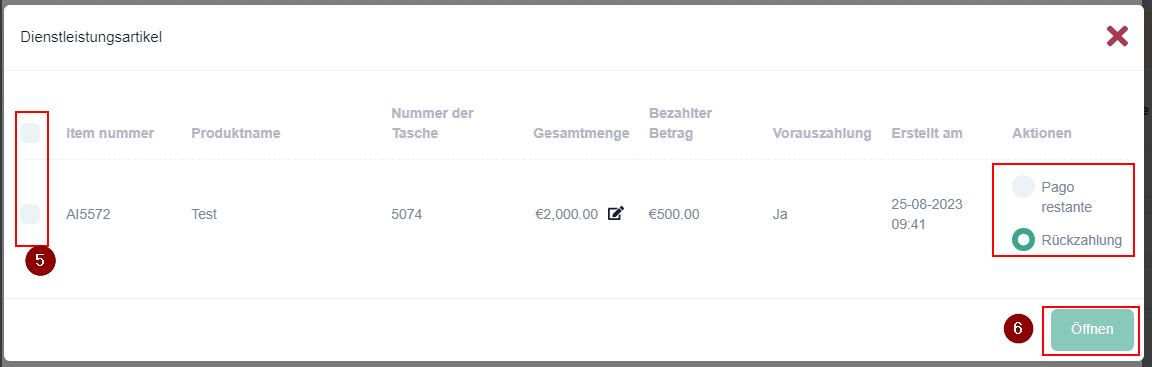
Task: Click the Bezahlter Betrag column header
Action: (681, 123)
